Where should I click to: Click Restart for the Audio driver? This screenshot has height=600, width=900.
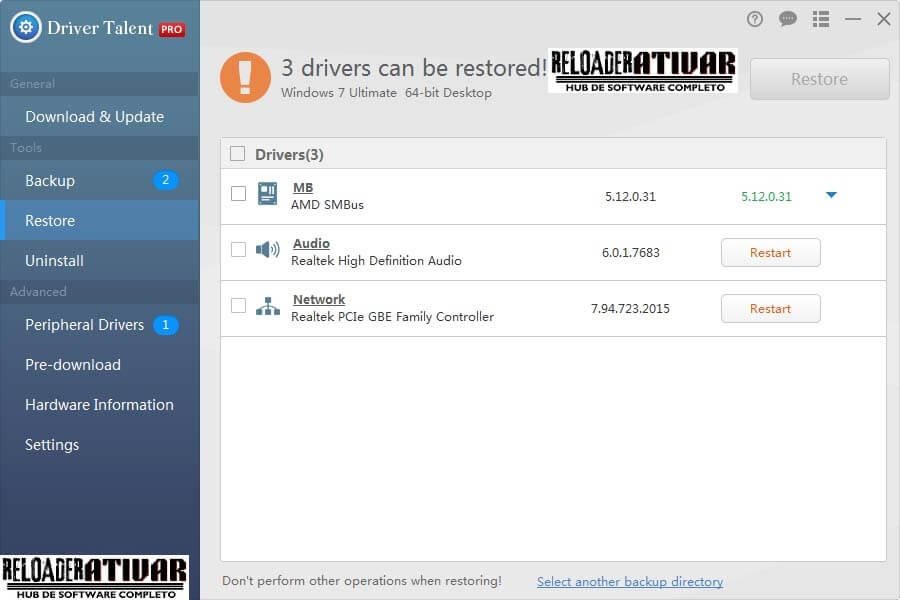point(770,253)
